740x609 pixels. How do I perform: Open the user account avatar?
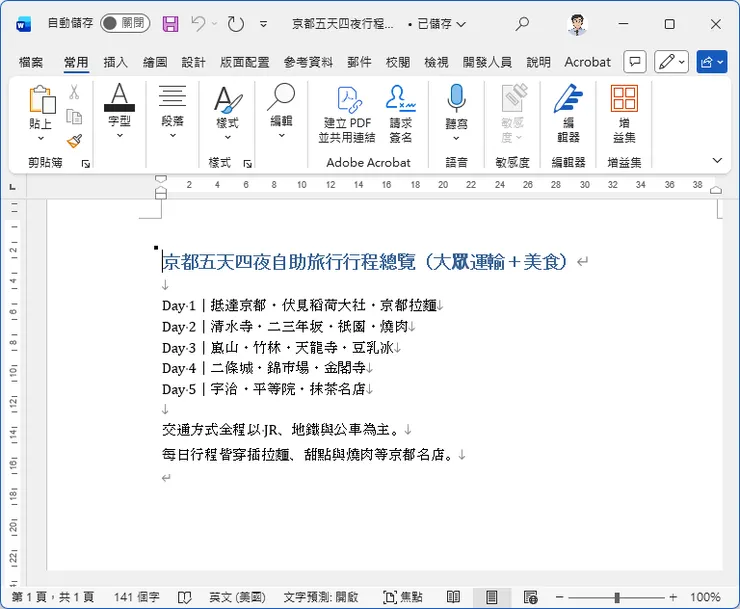coord(576,24)
